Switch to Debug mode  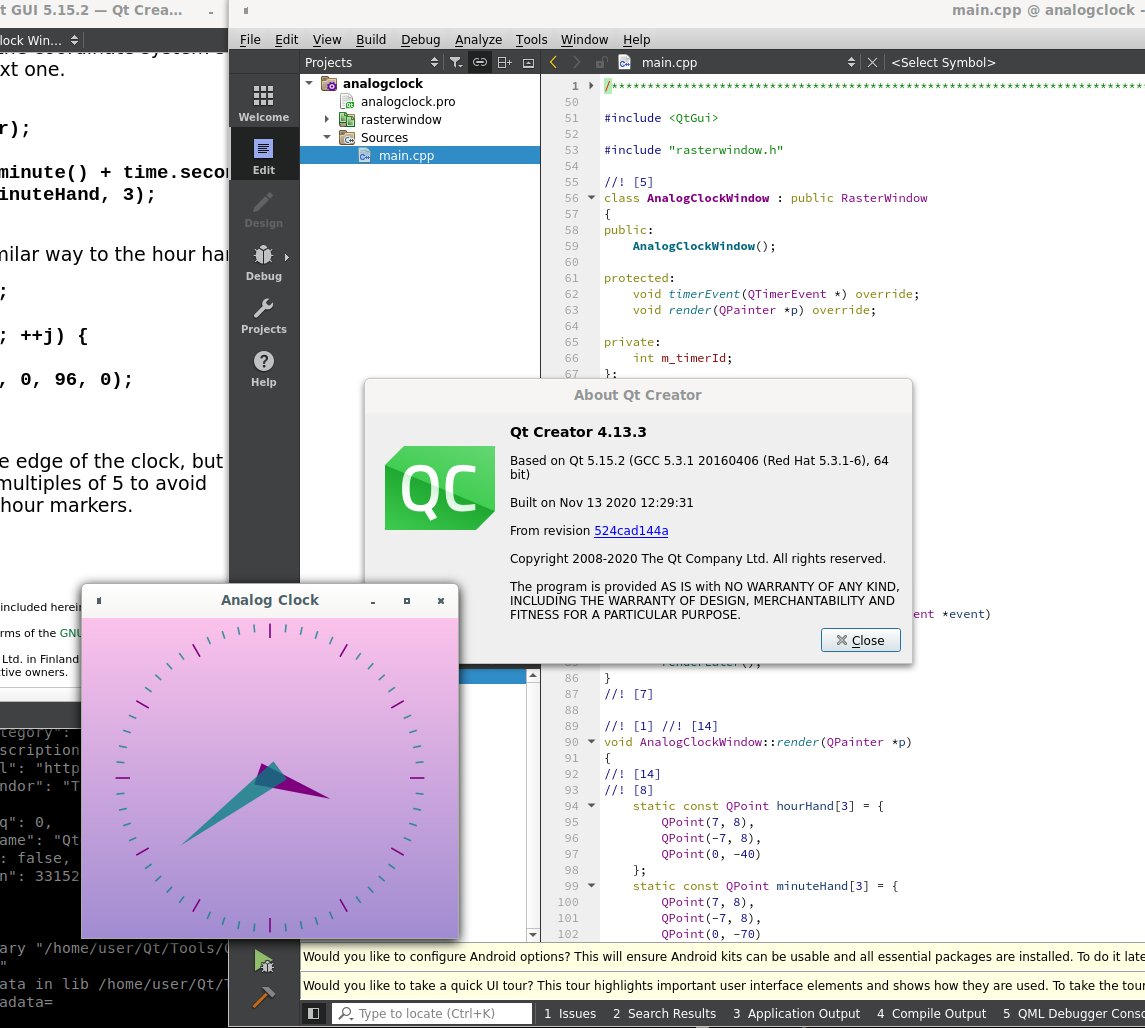coord(264,263)
